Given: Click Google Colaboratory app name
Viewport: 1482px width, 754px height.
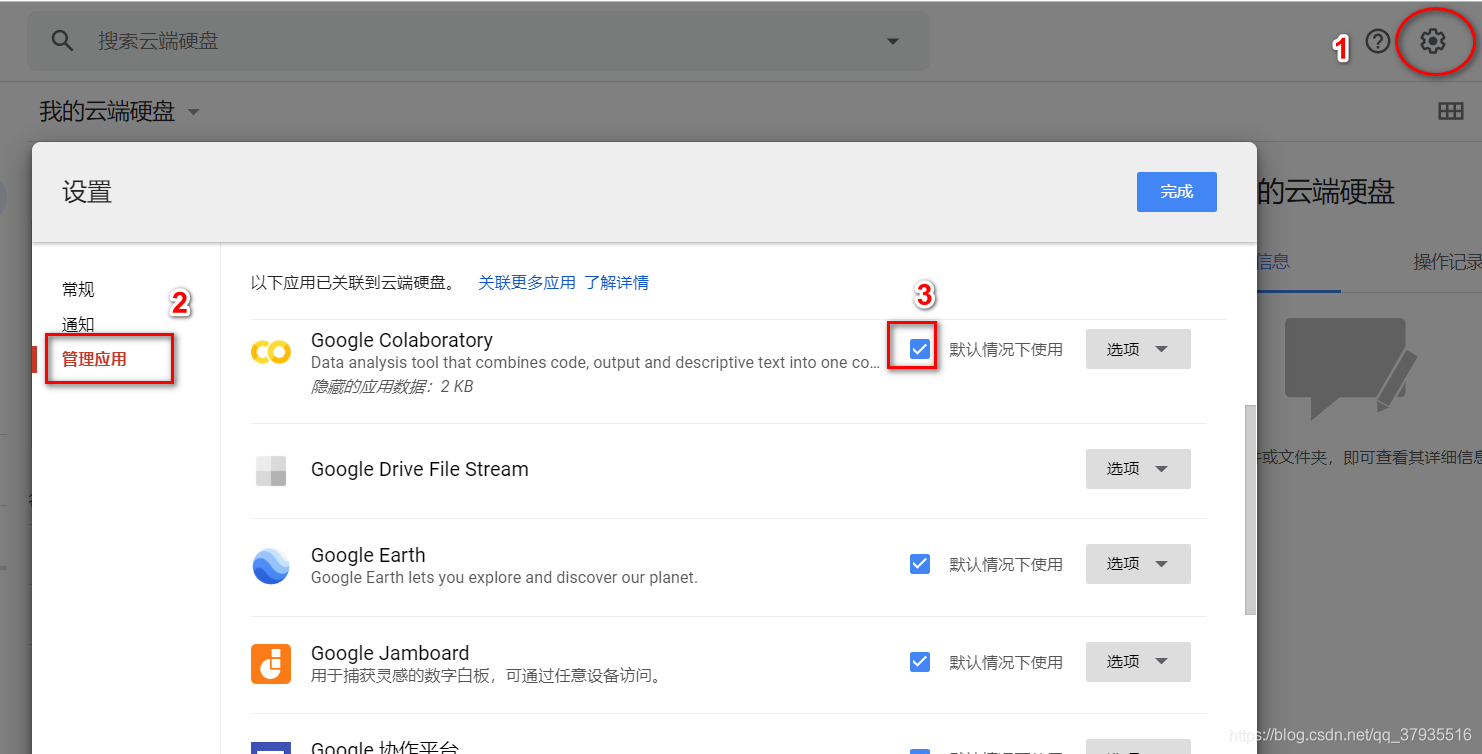Looking at the screenshot, I should [402, 340].
